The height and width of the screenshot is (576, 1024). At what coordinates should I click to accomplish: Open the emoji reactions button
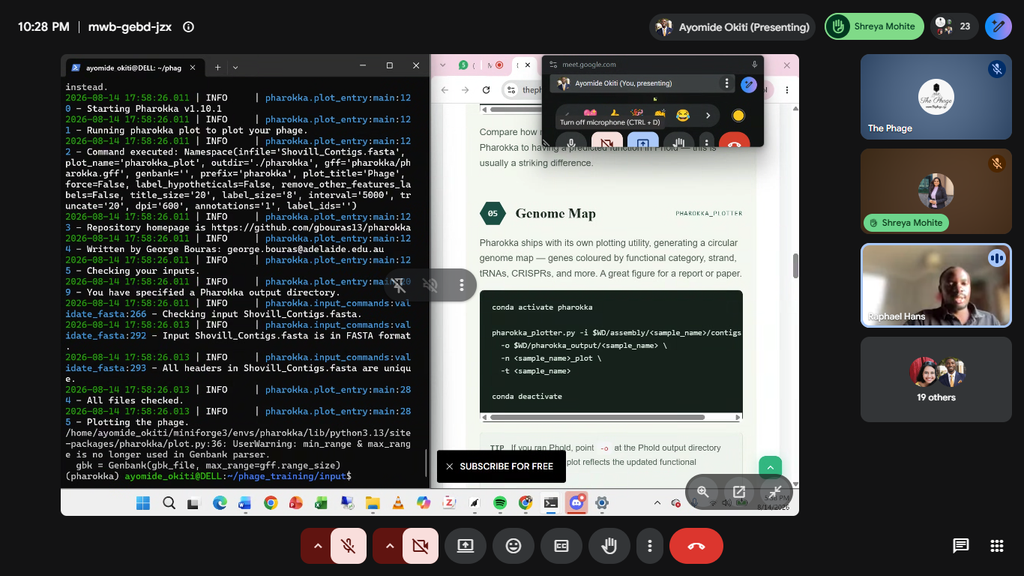(x=513, y=546)
